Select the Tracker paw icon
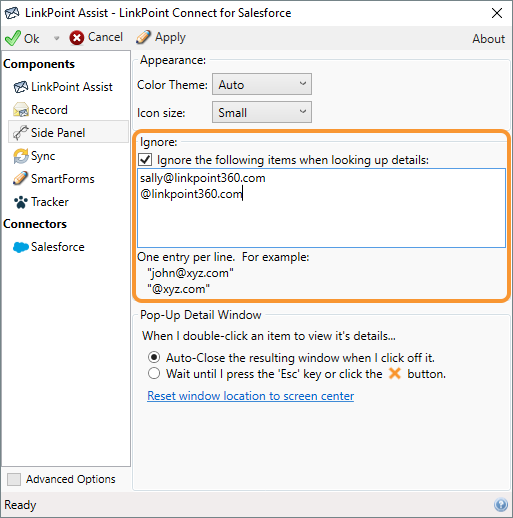 point(21,202)
